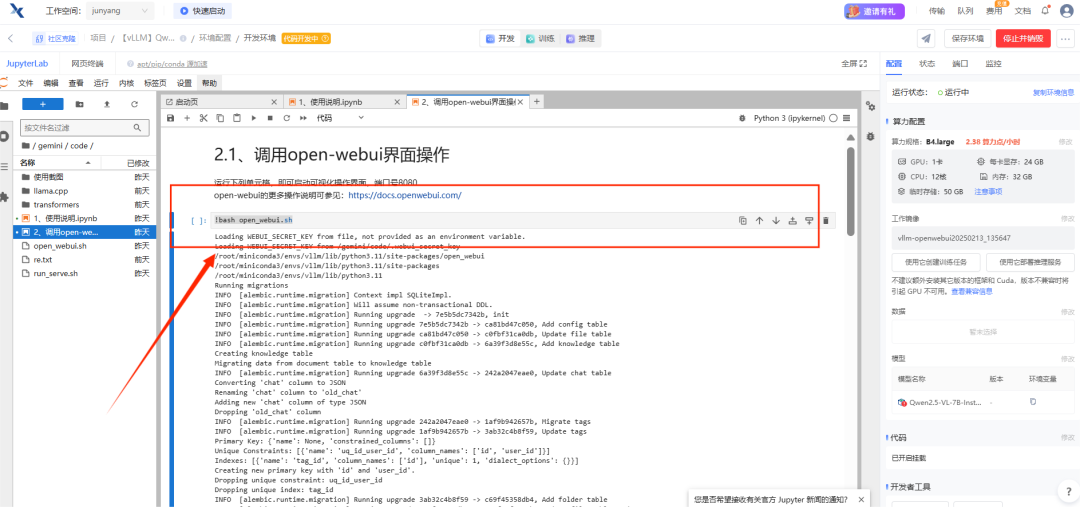The height and width of the screenshot is (507, 1080).
Task: Click the 使用它创建训练任务 button
Action: [x=936, y=262]
